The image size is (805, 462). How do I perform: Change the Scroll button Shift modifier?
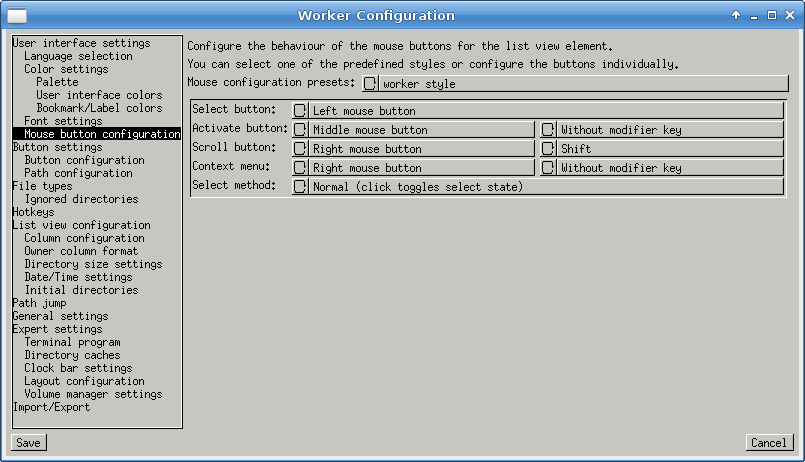[669, 149]
